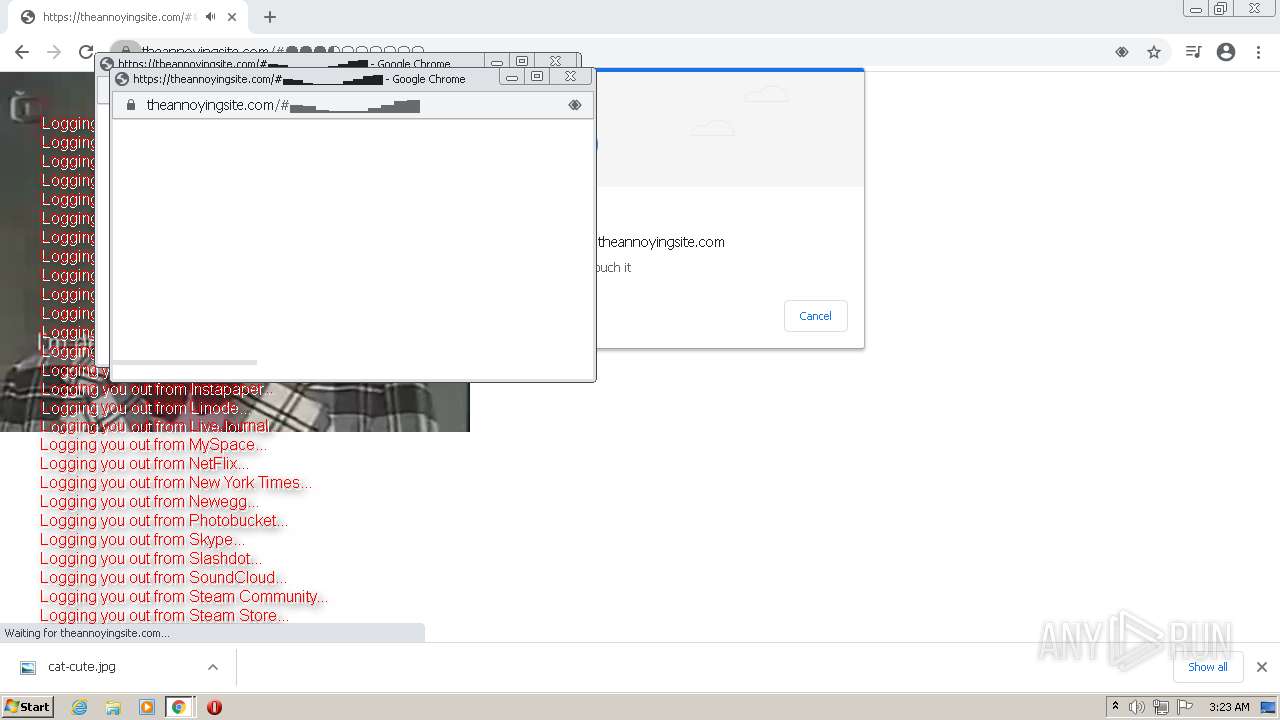Open the Chrome profile avatar menu

click(1226, 52)
